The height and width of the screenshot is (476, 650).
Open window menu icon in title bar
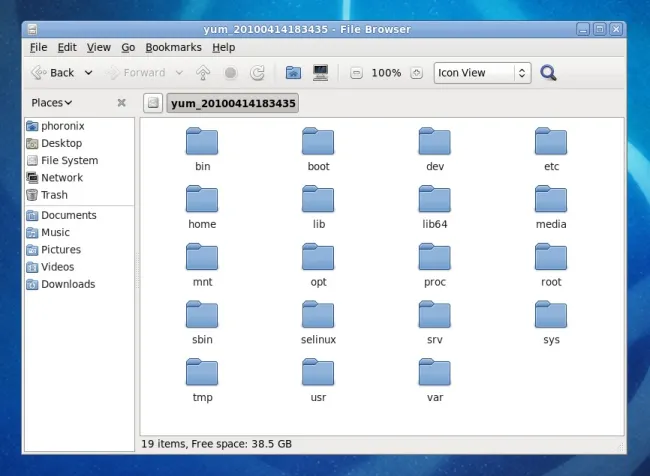point(32,29)
